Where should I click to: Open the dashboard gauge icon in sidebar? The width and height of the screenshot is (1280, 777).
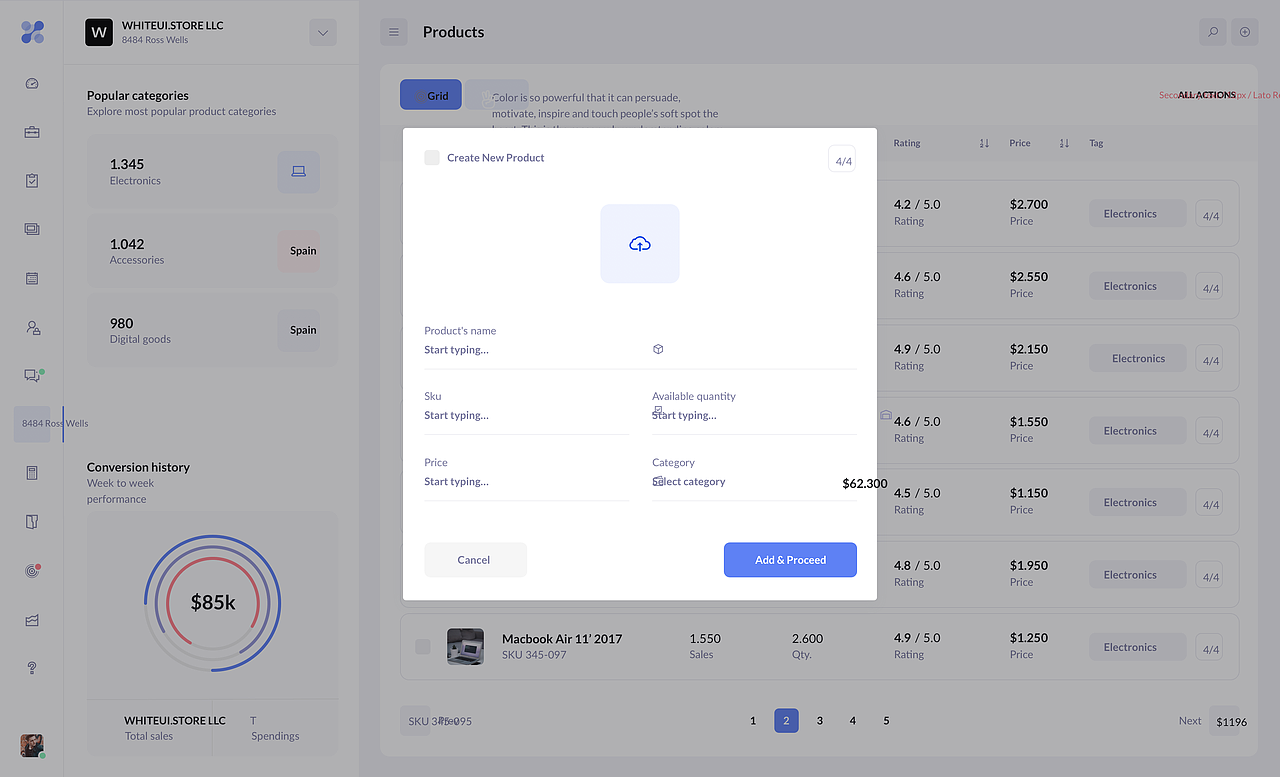[x=32, y=84]
